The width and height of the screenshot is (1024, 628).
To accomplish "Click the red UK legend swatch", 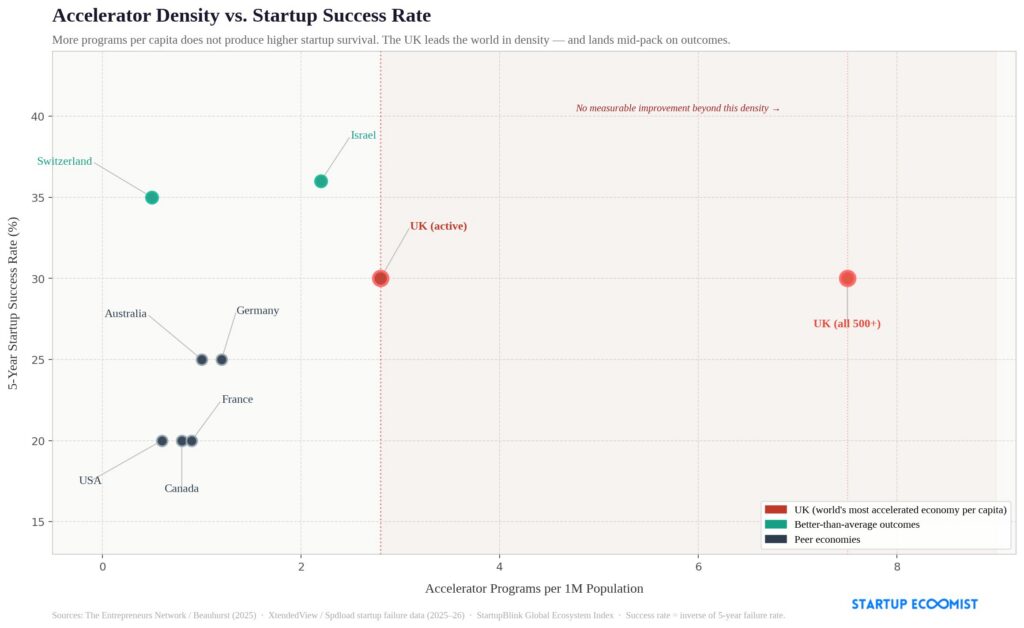I will pos(776,510).
